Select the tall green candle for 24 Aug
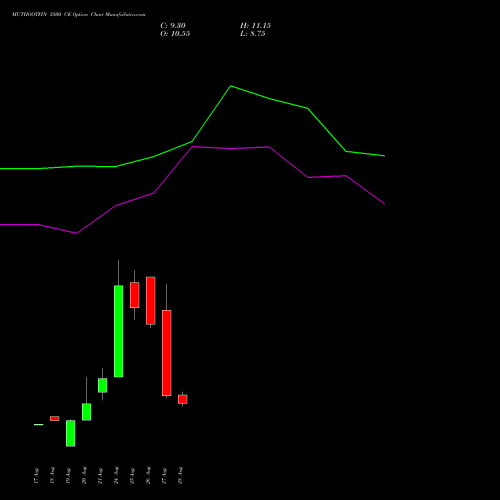 click(118, 331)
